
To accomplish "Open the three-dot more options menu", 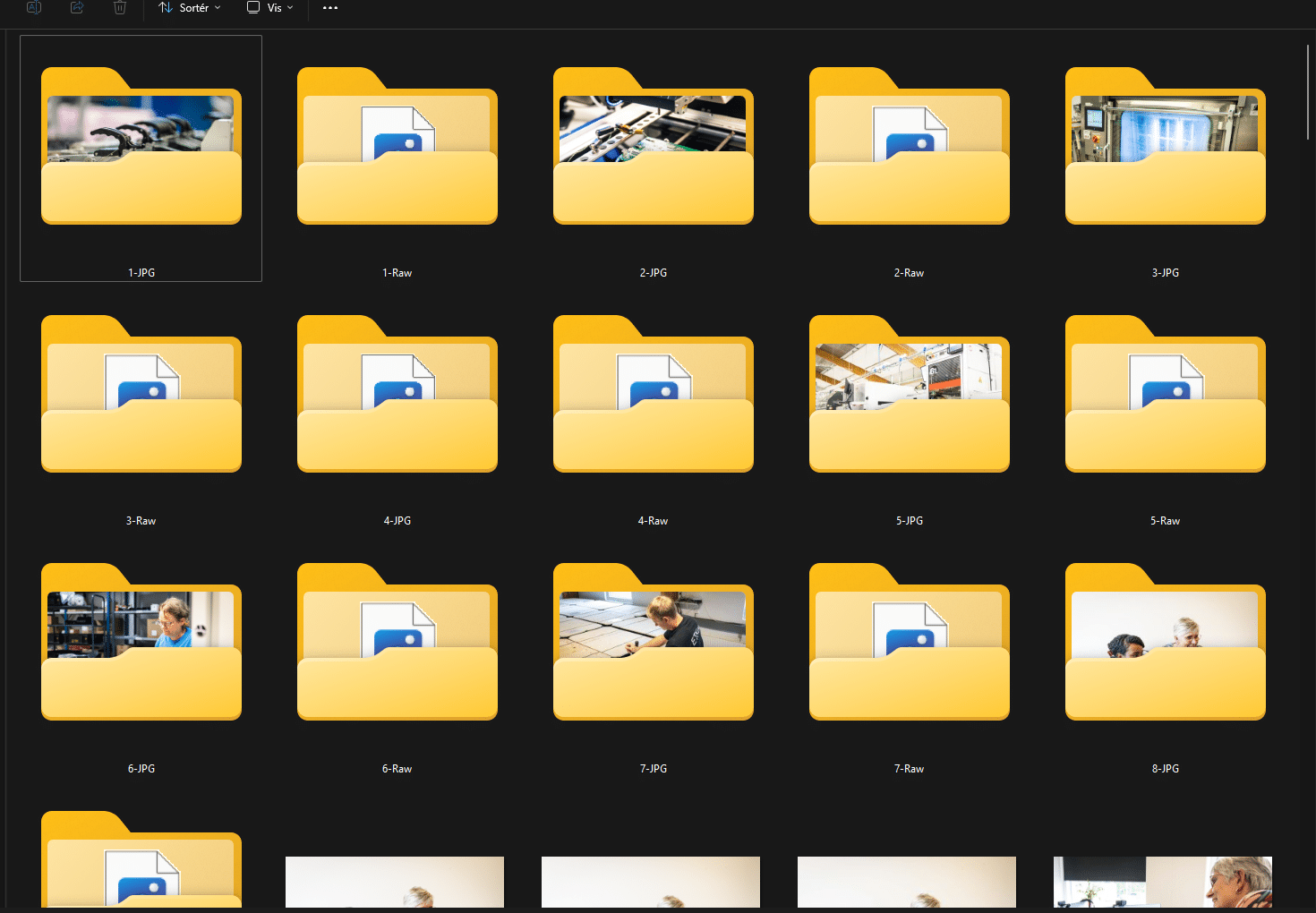I will pos(330,7).
